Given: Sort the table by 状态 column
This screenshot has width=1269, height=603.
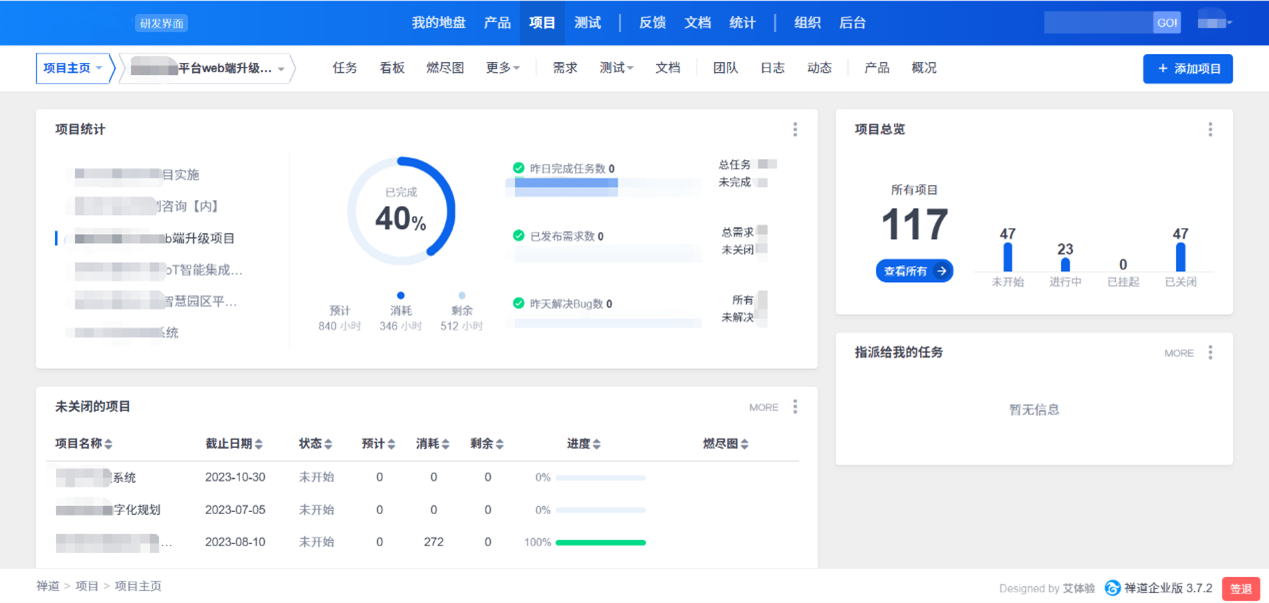Looking at the screenshot, I should (315, 444).
